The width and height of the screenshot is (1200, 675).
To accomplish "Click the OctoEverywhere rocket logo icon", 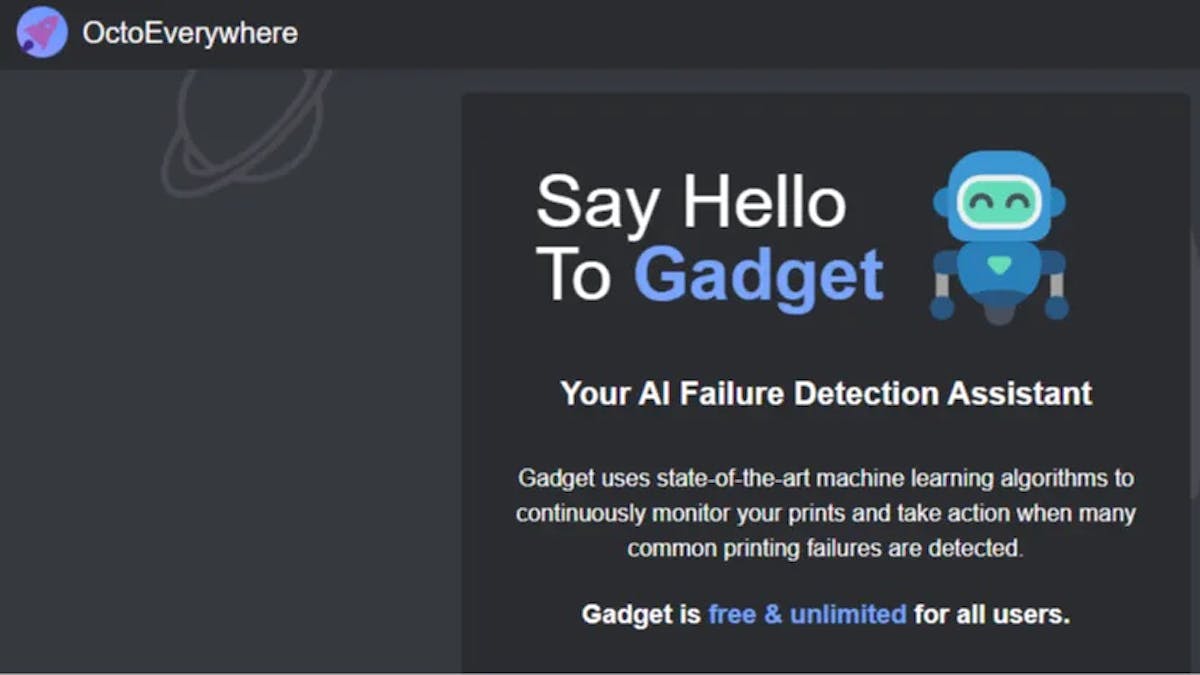I will tap(41, 32).
